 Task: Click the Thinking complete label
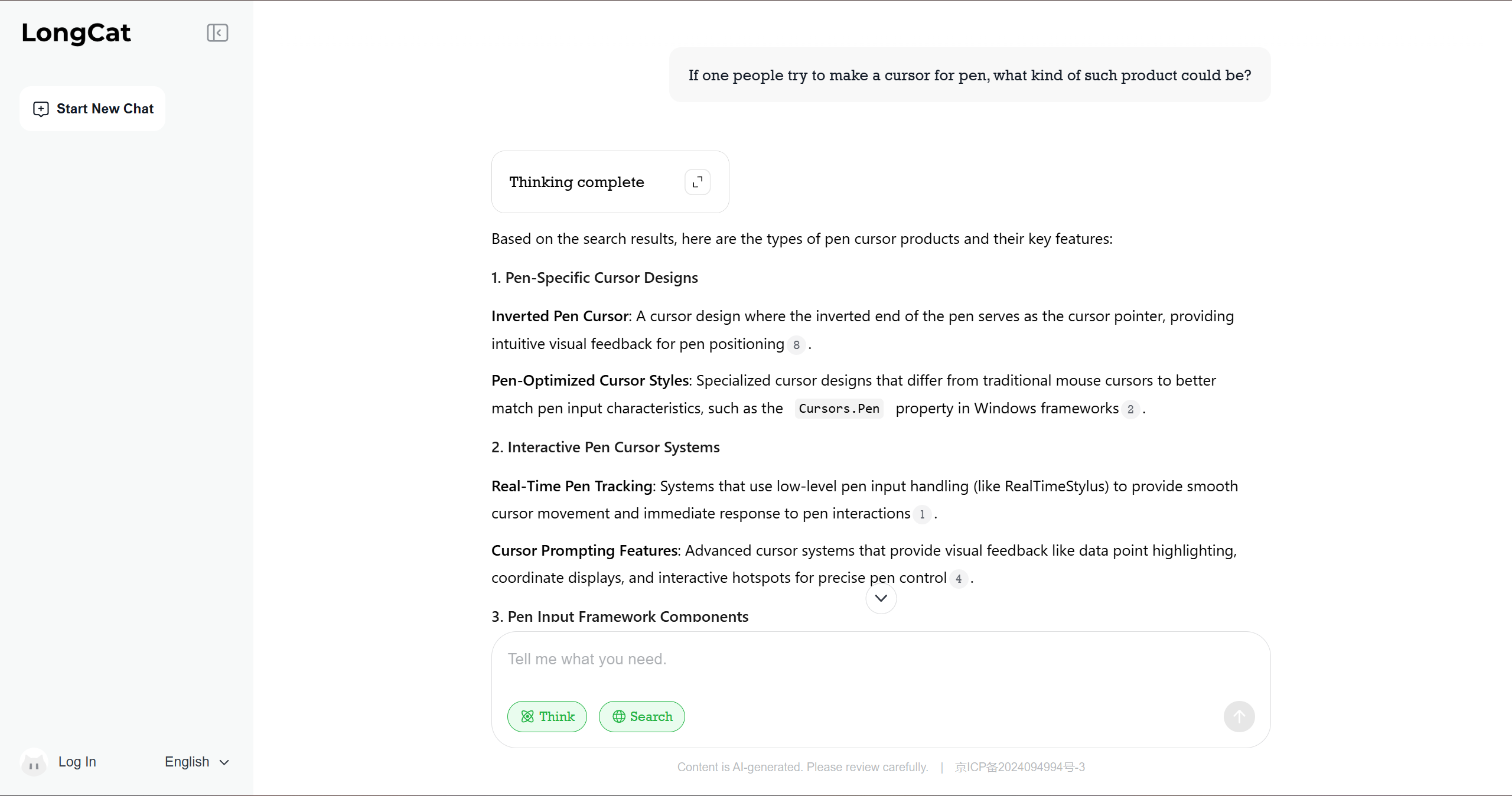576,182
